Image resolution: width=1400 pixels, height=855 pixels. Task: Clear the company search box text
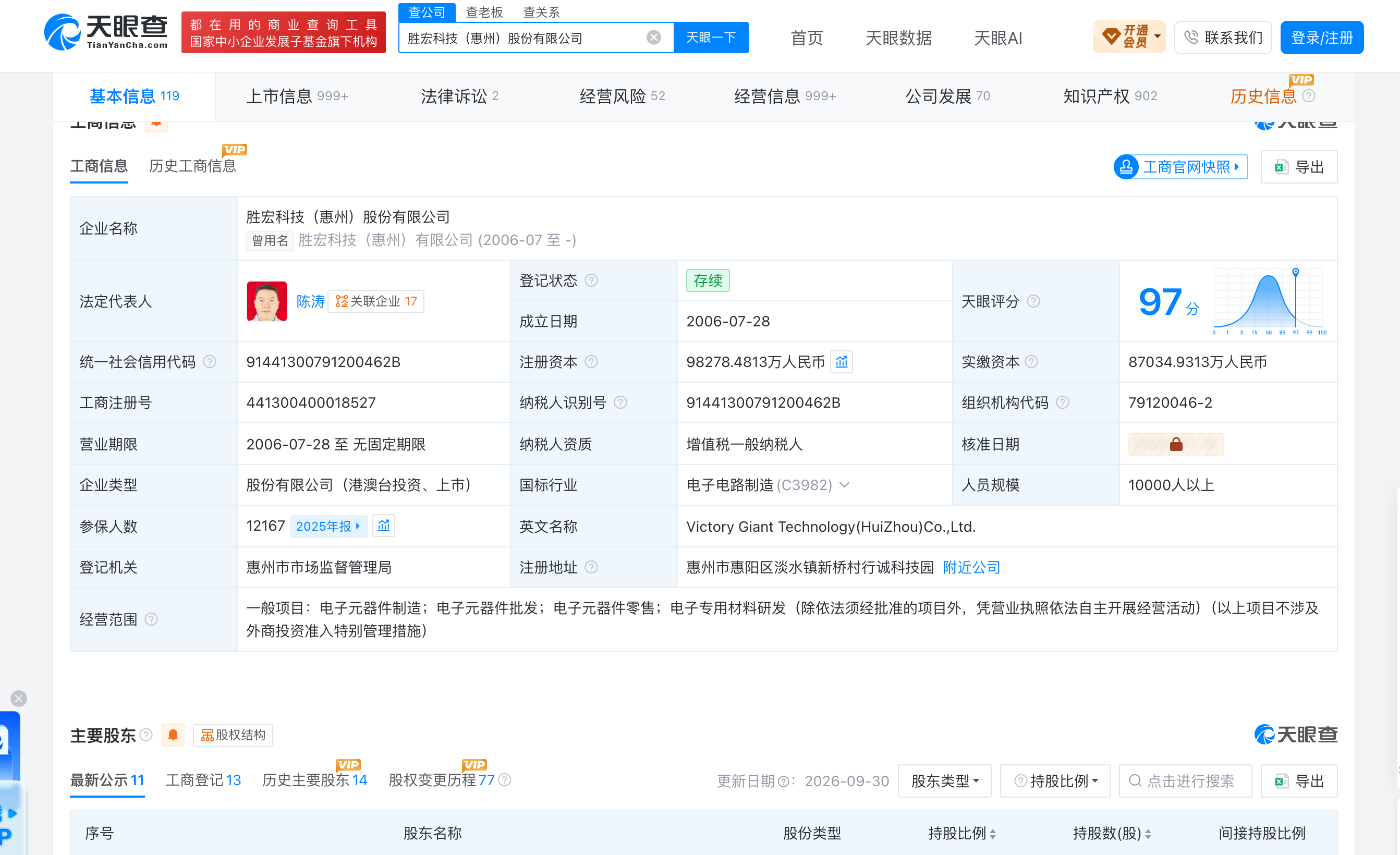653,38
